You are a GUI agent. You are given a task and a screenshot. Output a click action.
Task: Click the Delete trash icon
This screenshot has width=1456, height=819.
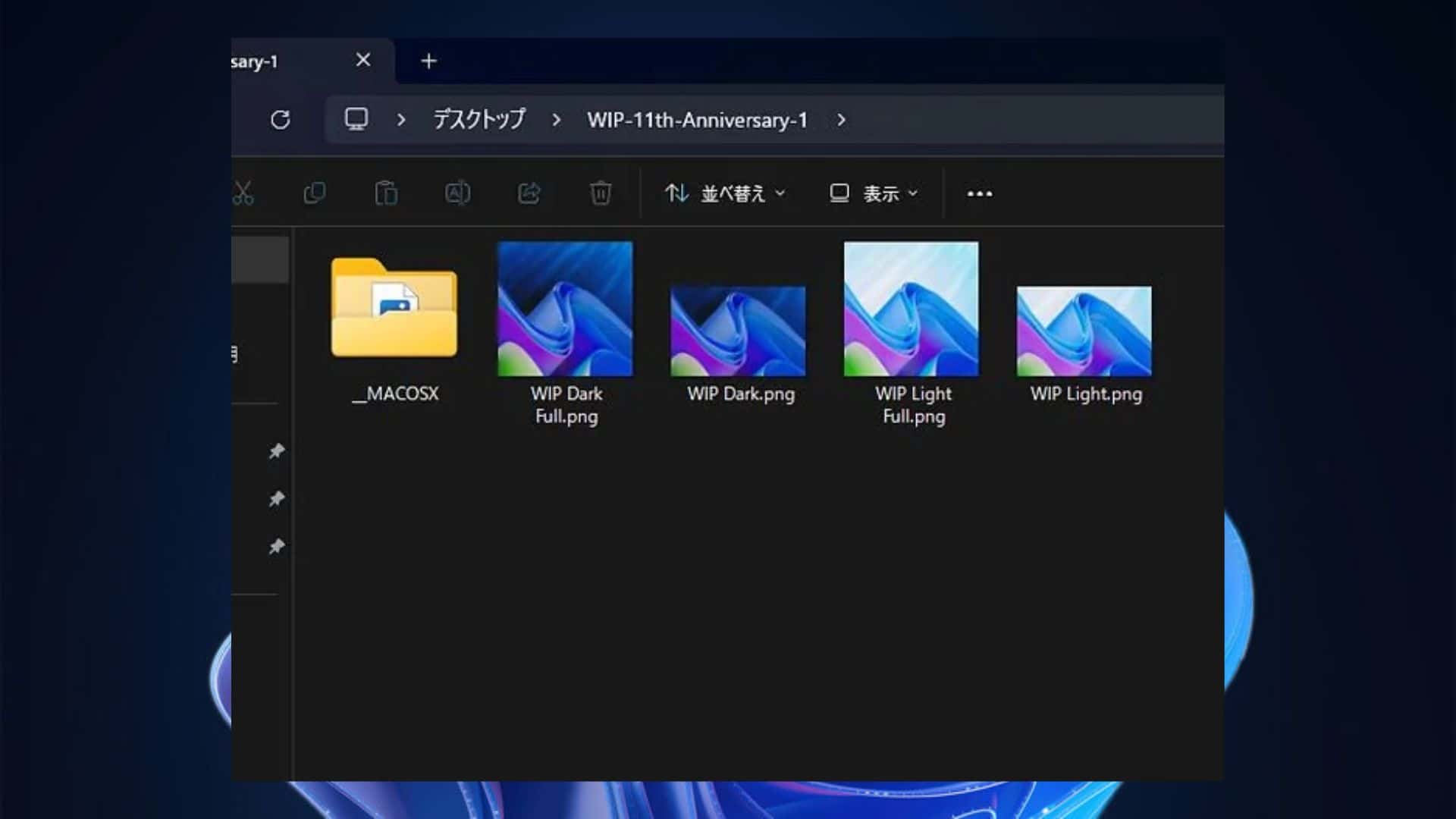pos(601,193)
